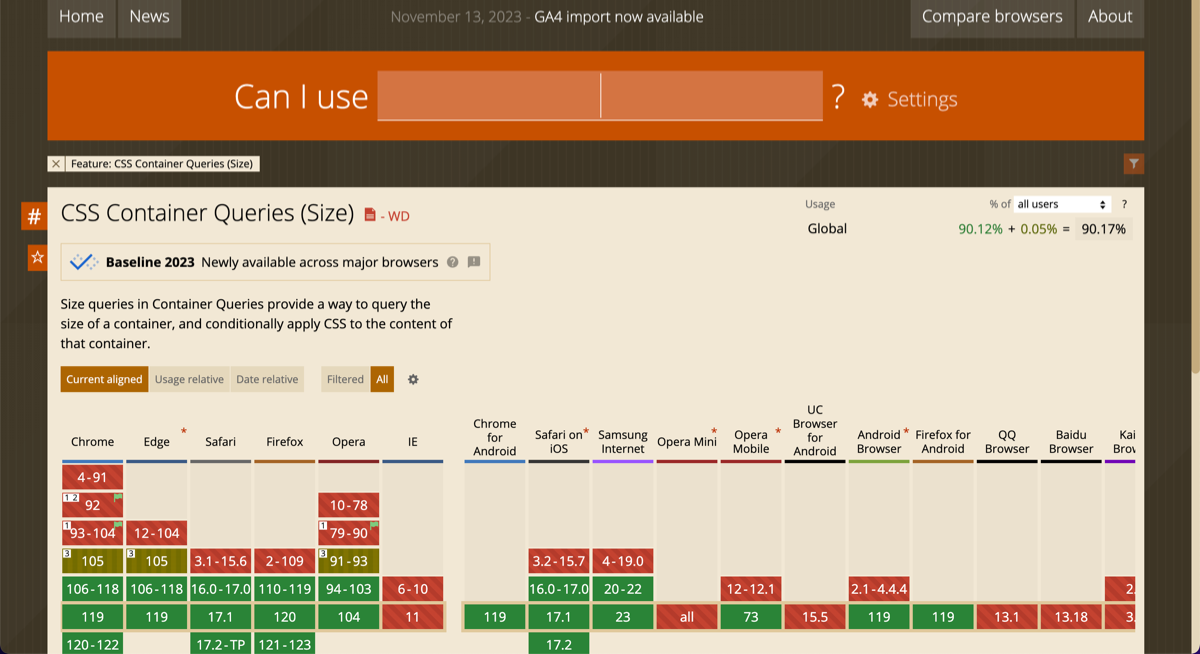This screenshot has height=654, width=1200.
Task: Switch stats view to Usage relative
Action: pyautogui.click(x=189, y=379)
